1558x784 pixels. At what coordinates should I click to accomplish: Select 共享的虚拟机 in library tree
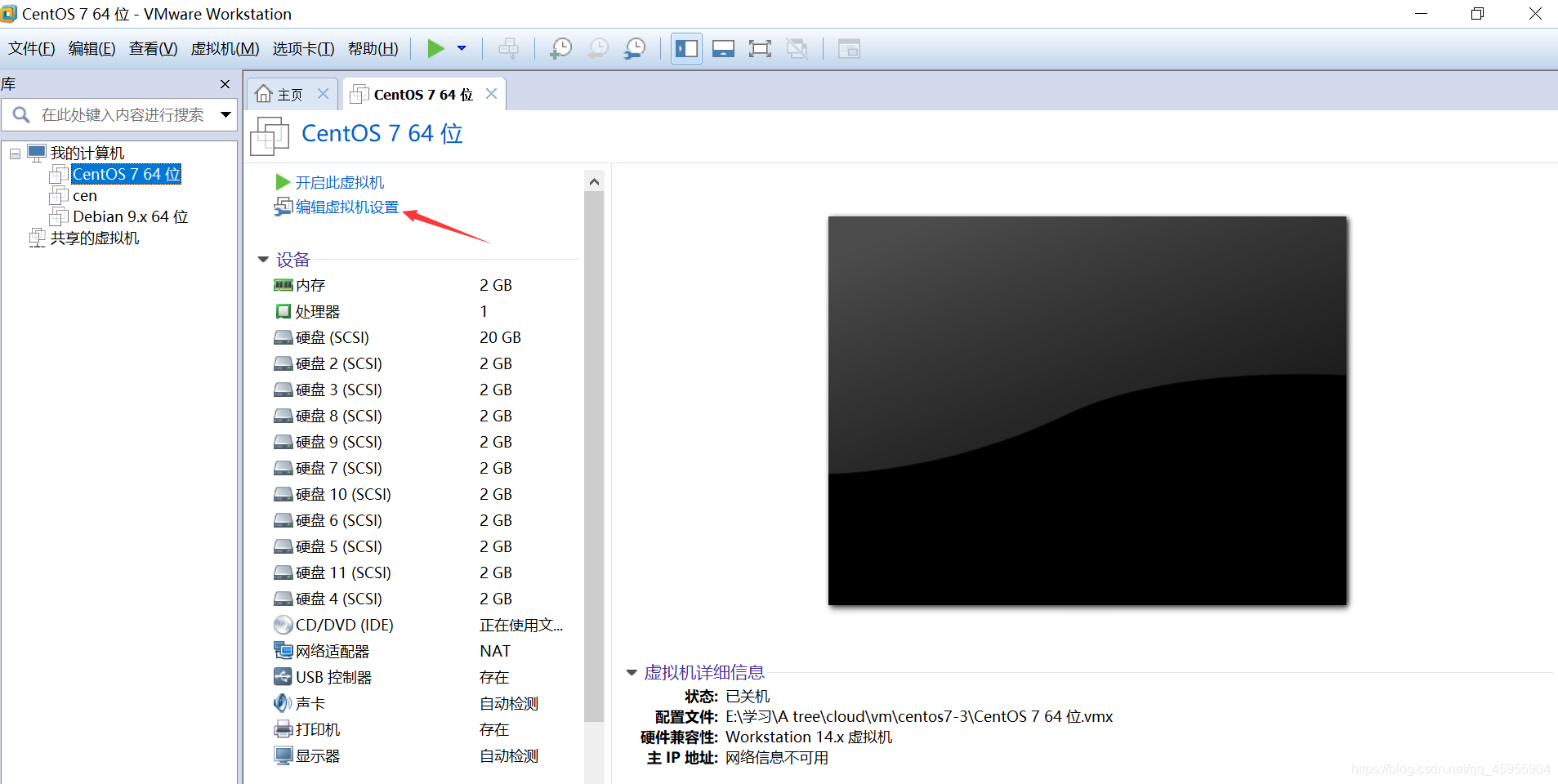click(x=95, y=238)
